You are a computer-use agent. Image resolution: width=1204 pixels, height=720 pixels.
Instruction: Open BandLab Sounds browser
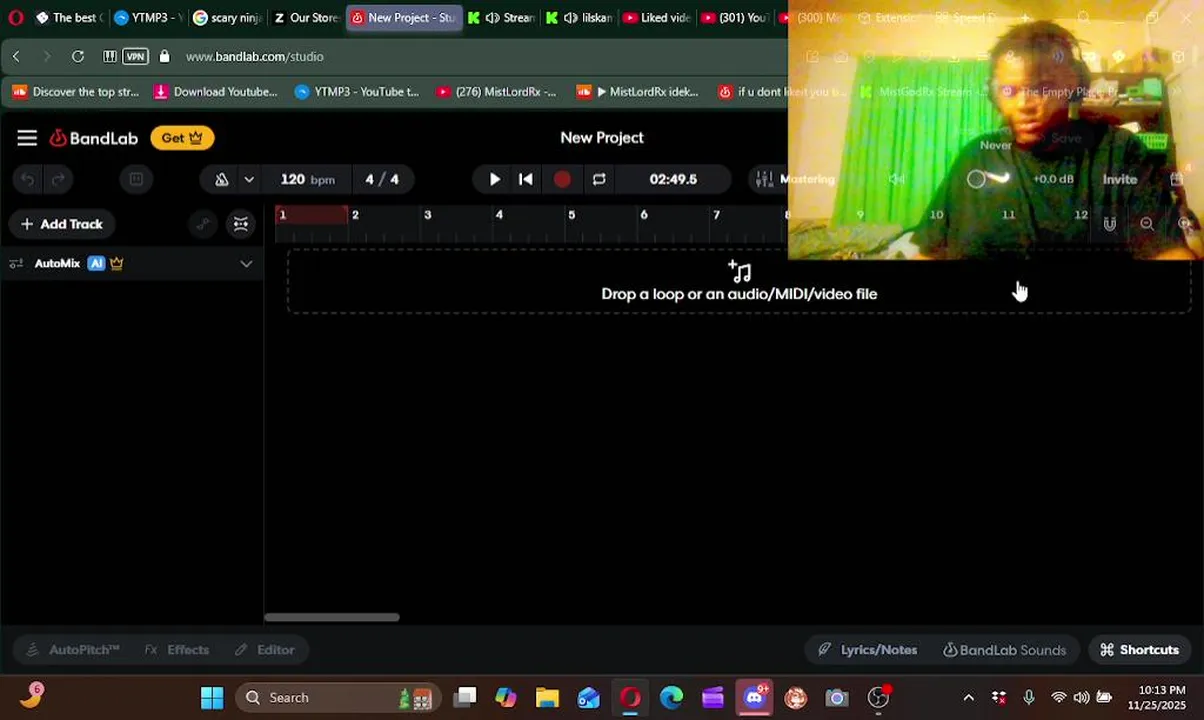1004,650
